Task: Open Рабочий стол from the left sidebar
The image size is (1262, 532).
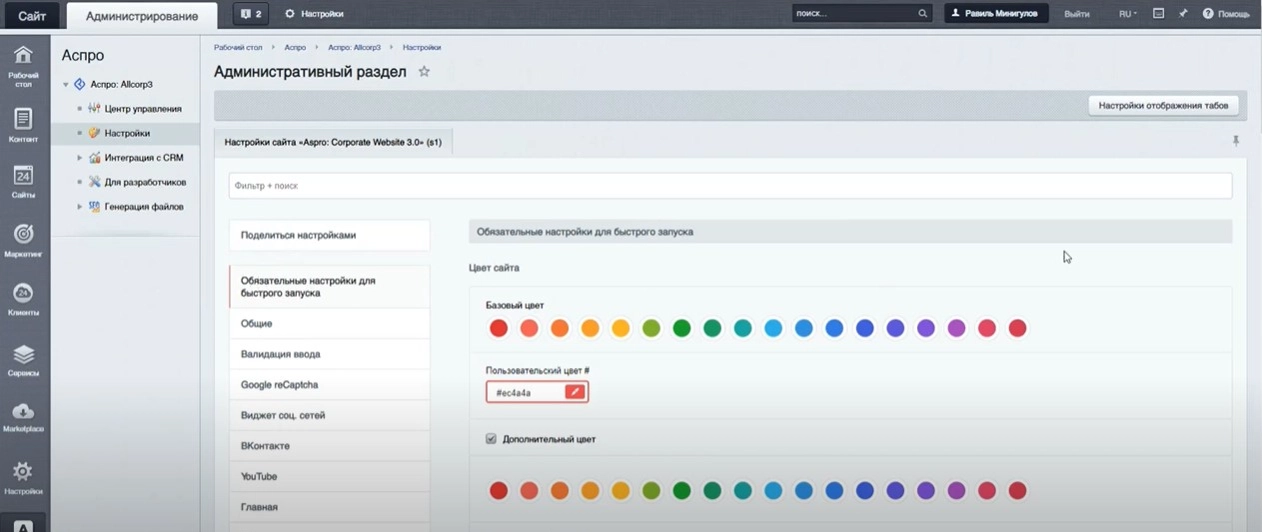Action: pyautogui.click(x=23, y=65)
